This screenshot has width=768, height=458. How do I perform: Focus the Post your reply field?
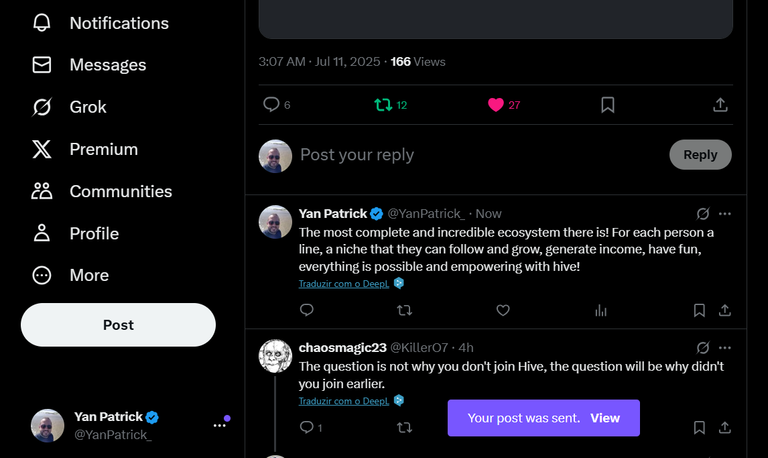pos(480,155)
